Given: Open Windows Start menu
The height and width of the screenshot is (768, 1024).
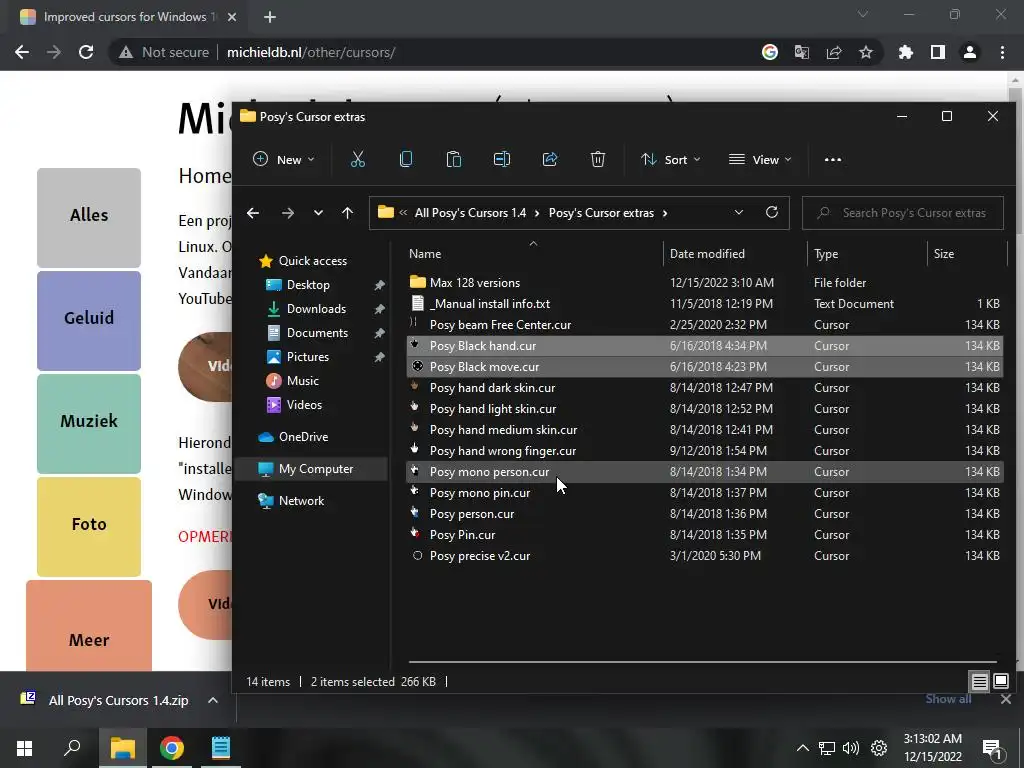Looking at the screenshot, I should coord(24,748).
